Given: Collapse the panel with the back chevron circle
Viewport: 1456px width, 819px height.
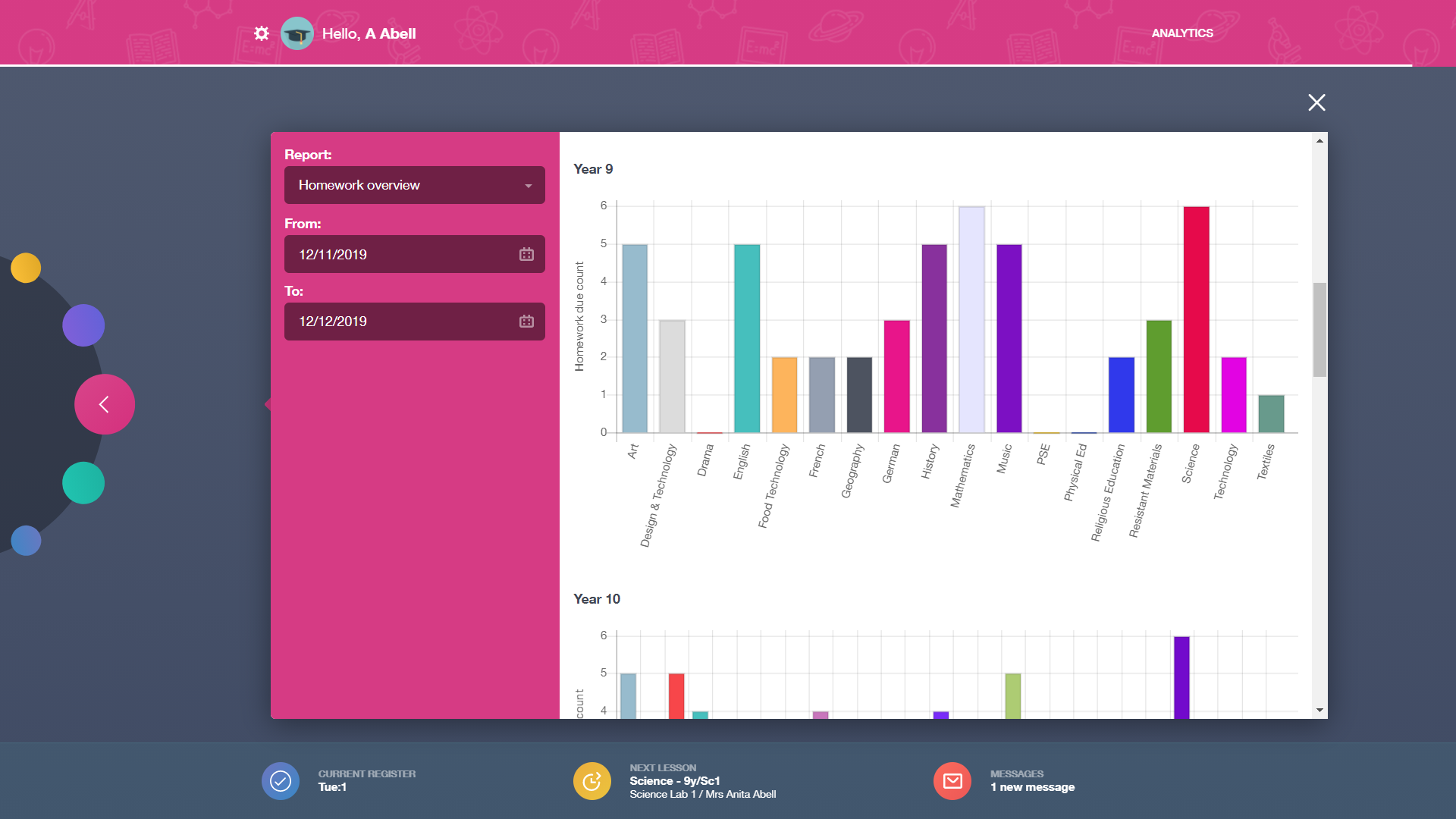Looking at the screenshot, I should tap(104, 403).
